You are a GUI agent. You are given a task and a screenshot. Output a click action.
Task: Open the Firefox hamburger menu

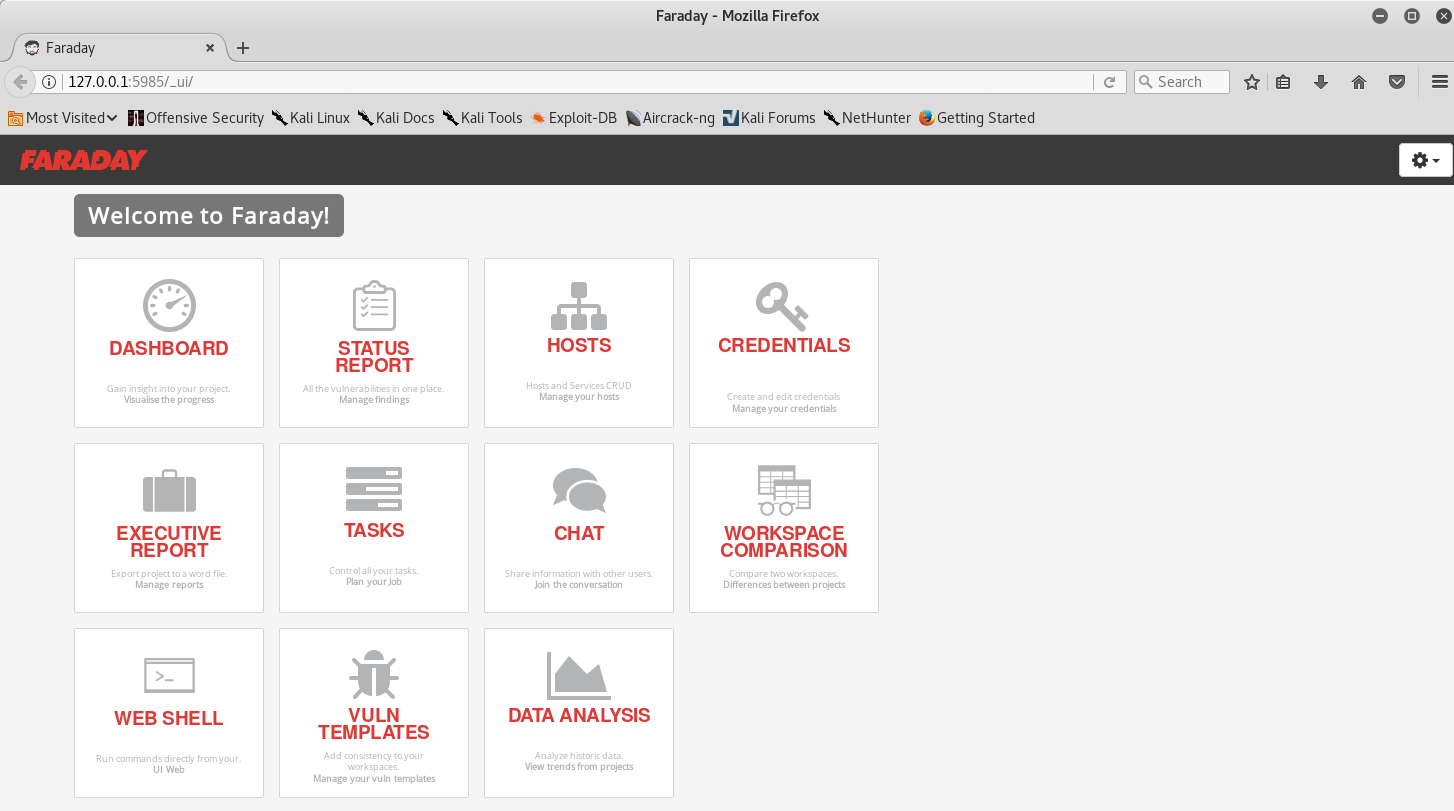click(x=1440, y=82)
